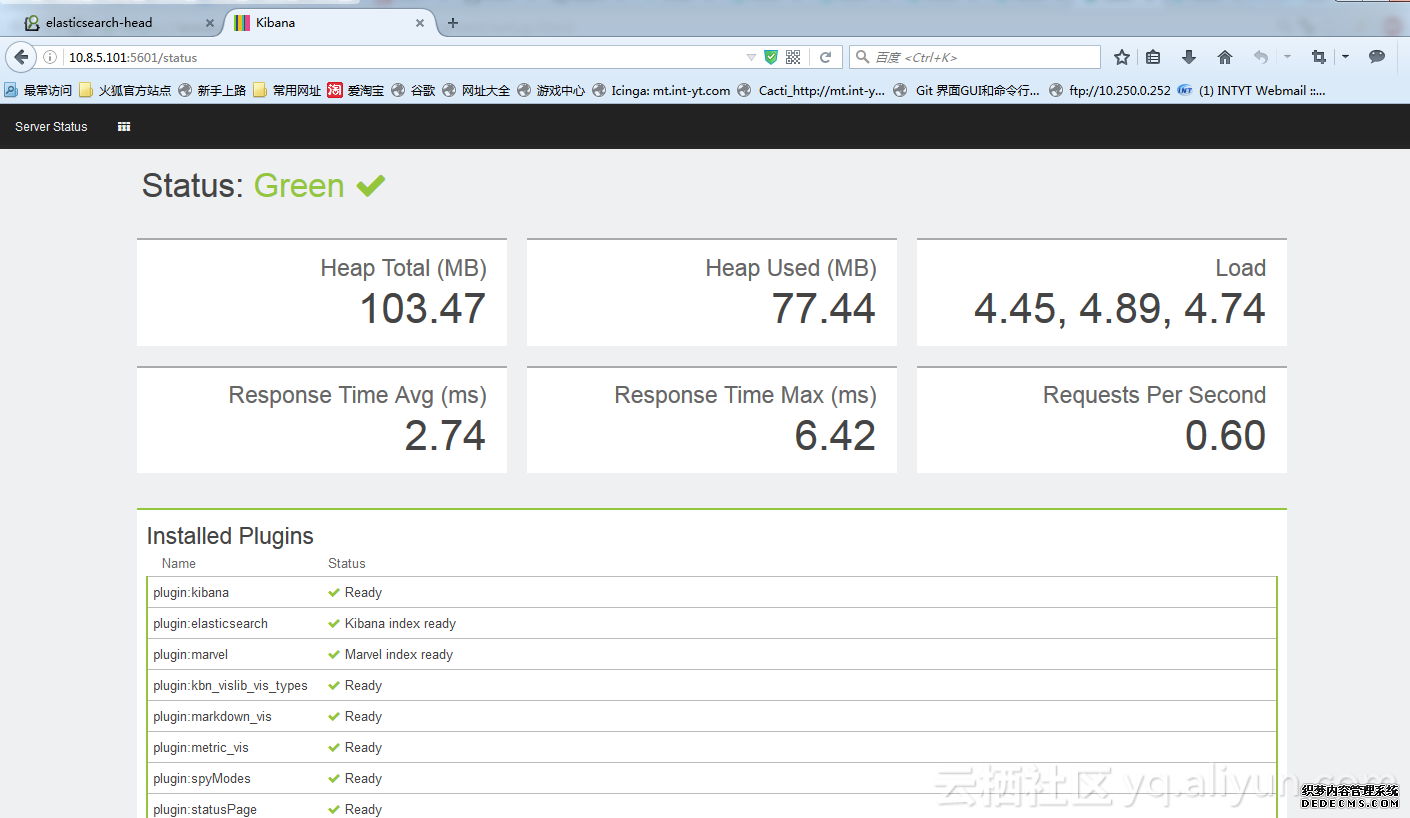Bookmark this page with the star icon
Screen dimensions: 1410x818
1122,57
